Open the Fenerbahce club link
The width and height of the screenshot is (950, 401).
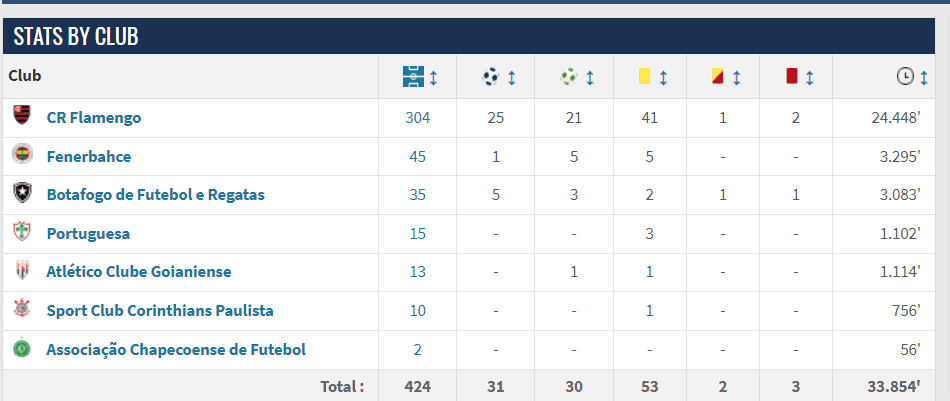tap(89, 156)
